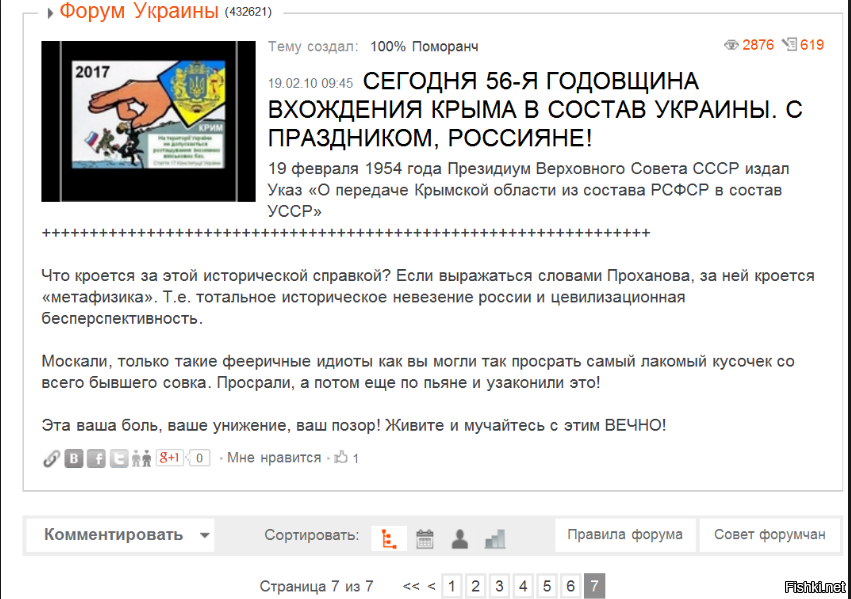Go to comments page 2
This screenshot has height=599, width=851.
(x=475, y=586)
